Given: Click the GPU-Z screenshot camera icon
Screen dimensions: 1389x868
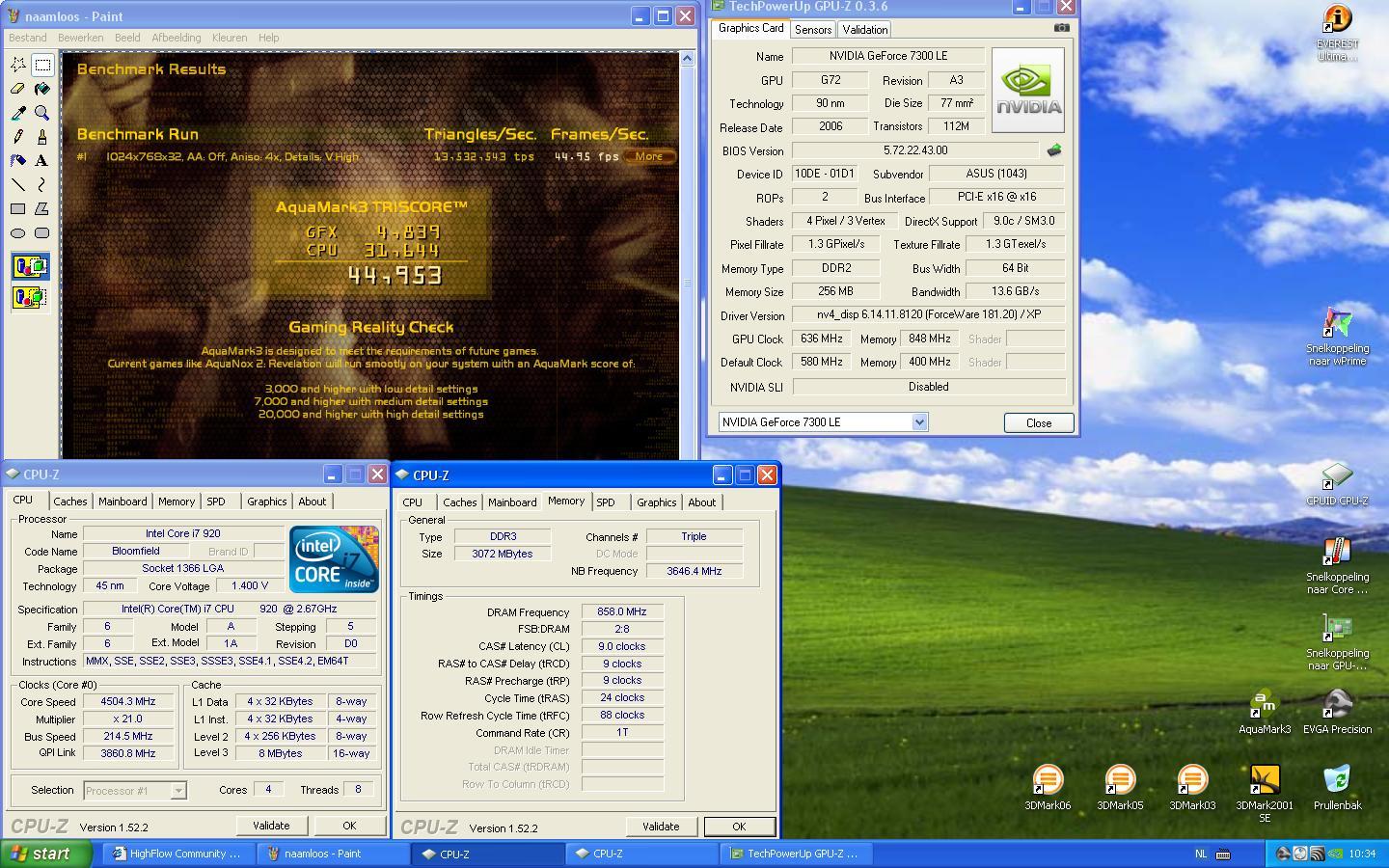Looking at the screenshot, I should pyautogui.click(x=1061, y=28).
